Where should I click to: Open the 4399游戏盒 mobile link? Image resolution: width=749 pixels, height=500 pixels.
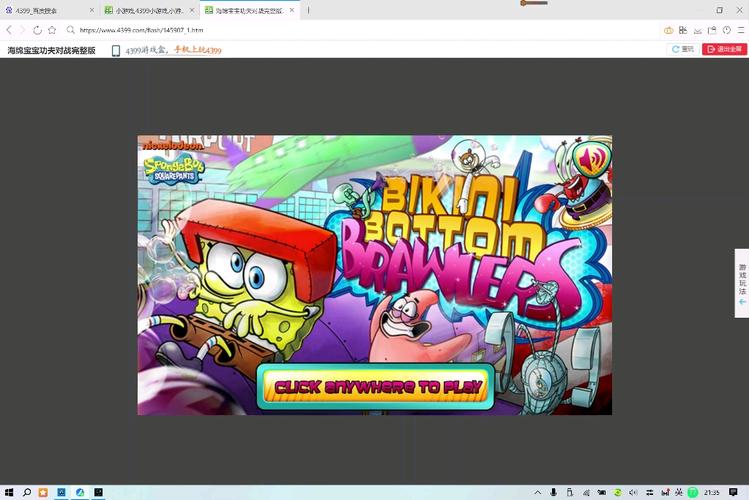[x=173, y=50]
